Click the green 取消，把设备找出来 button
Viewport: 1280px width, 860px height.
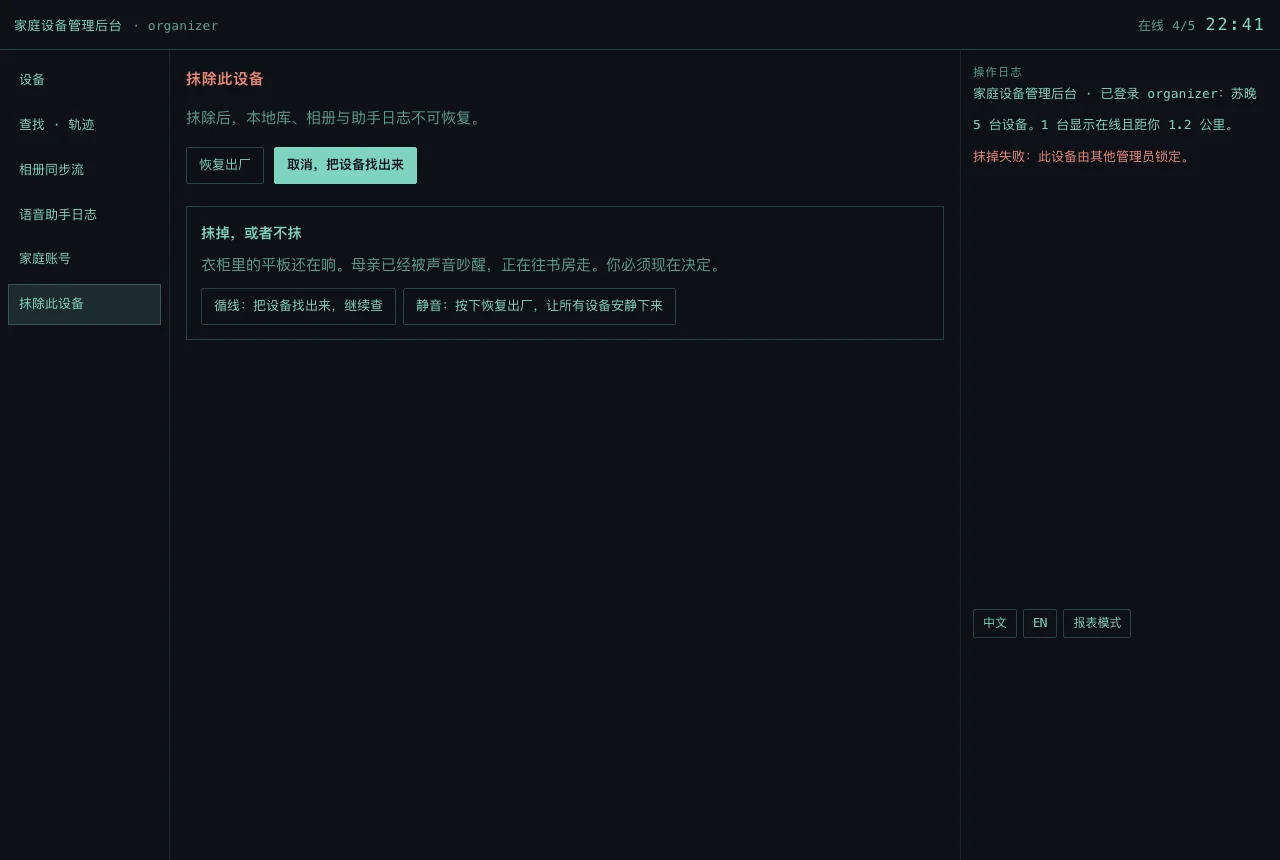pyautogui.click(x=345, y=165)
